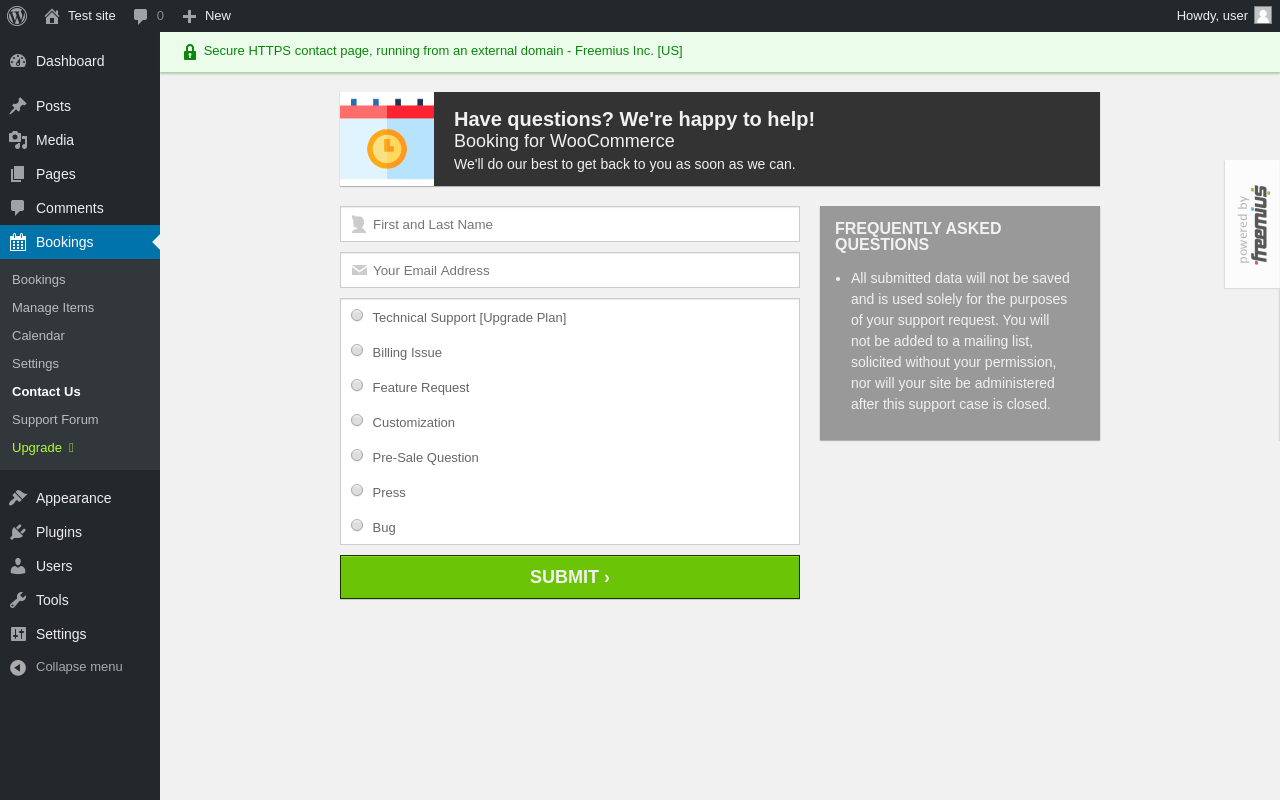Click the Collapse menu arrow icon

[x=18, y=667]
